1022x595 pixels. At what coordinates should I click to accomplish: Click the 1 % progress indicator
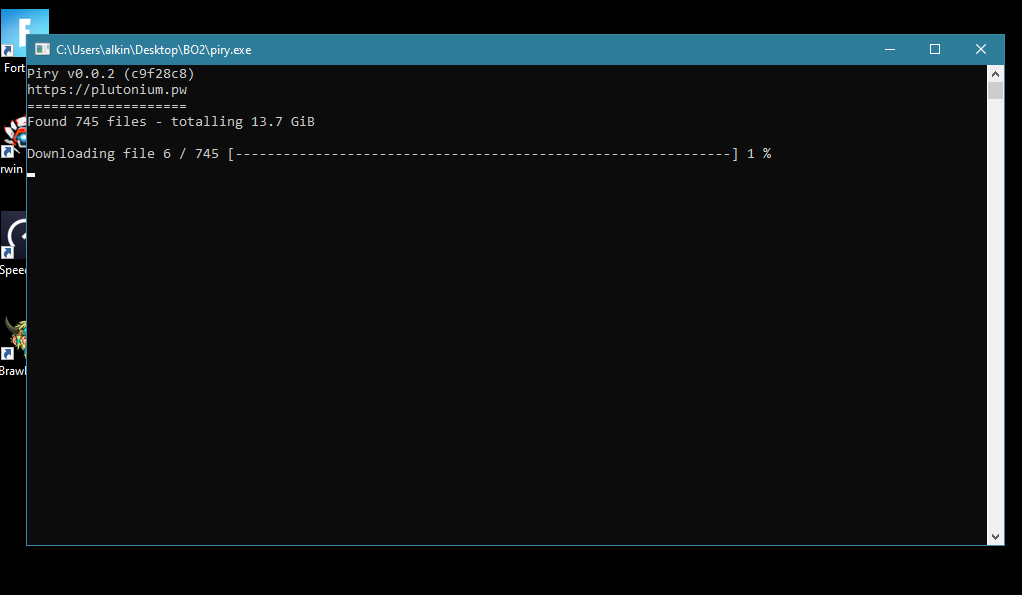pyautogui.click(x=759, y=154)
